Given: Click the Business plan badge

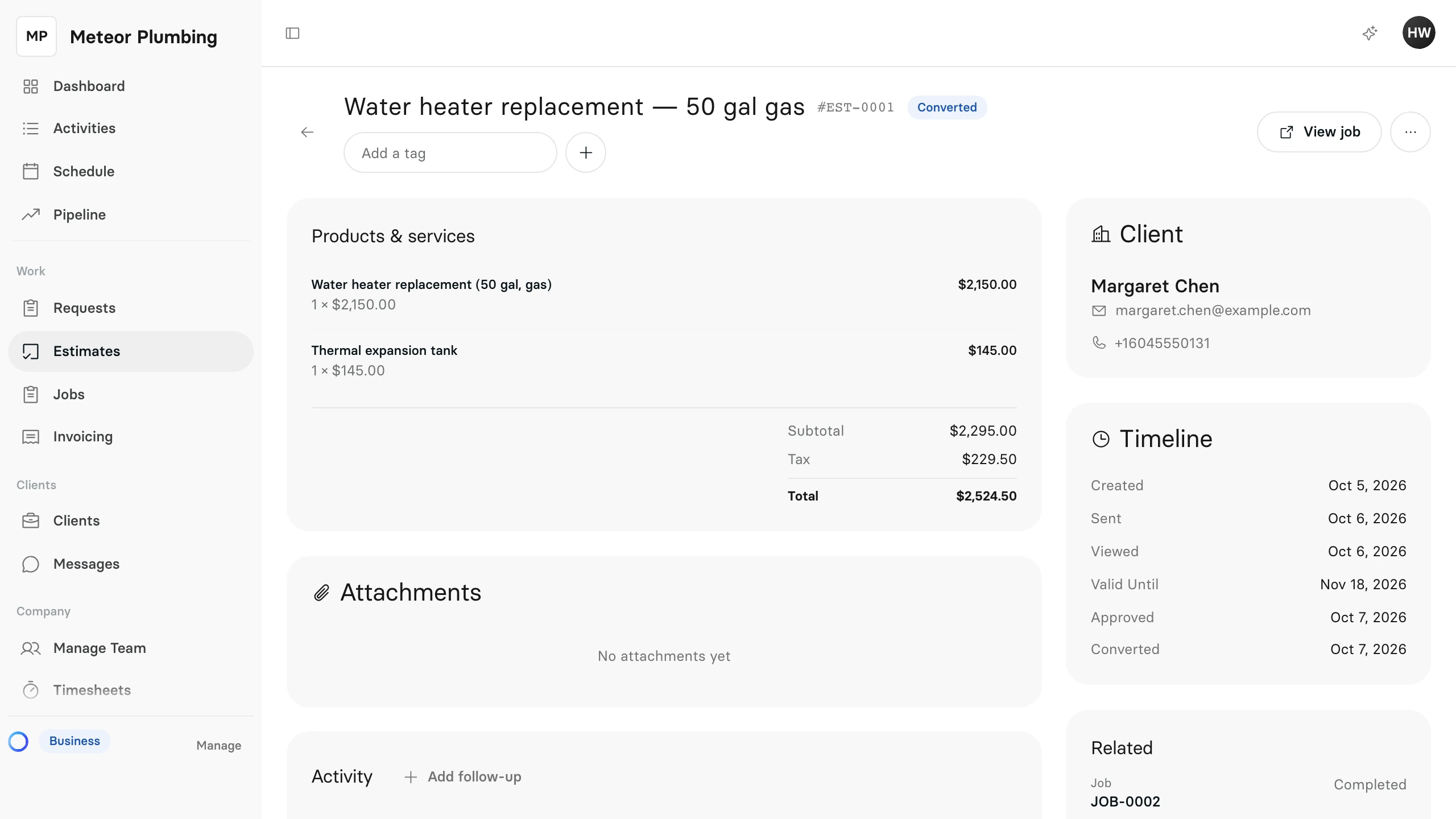Looking at the screenshot, I should tap(75, 741).
